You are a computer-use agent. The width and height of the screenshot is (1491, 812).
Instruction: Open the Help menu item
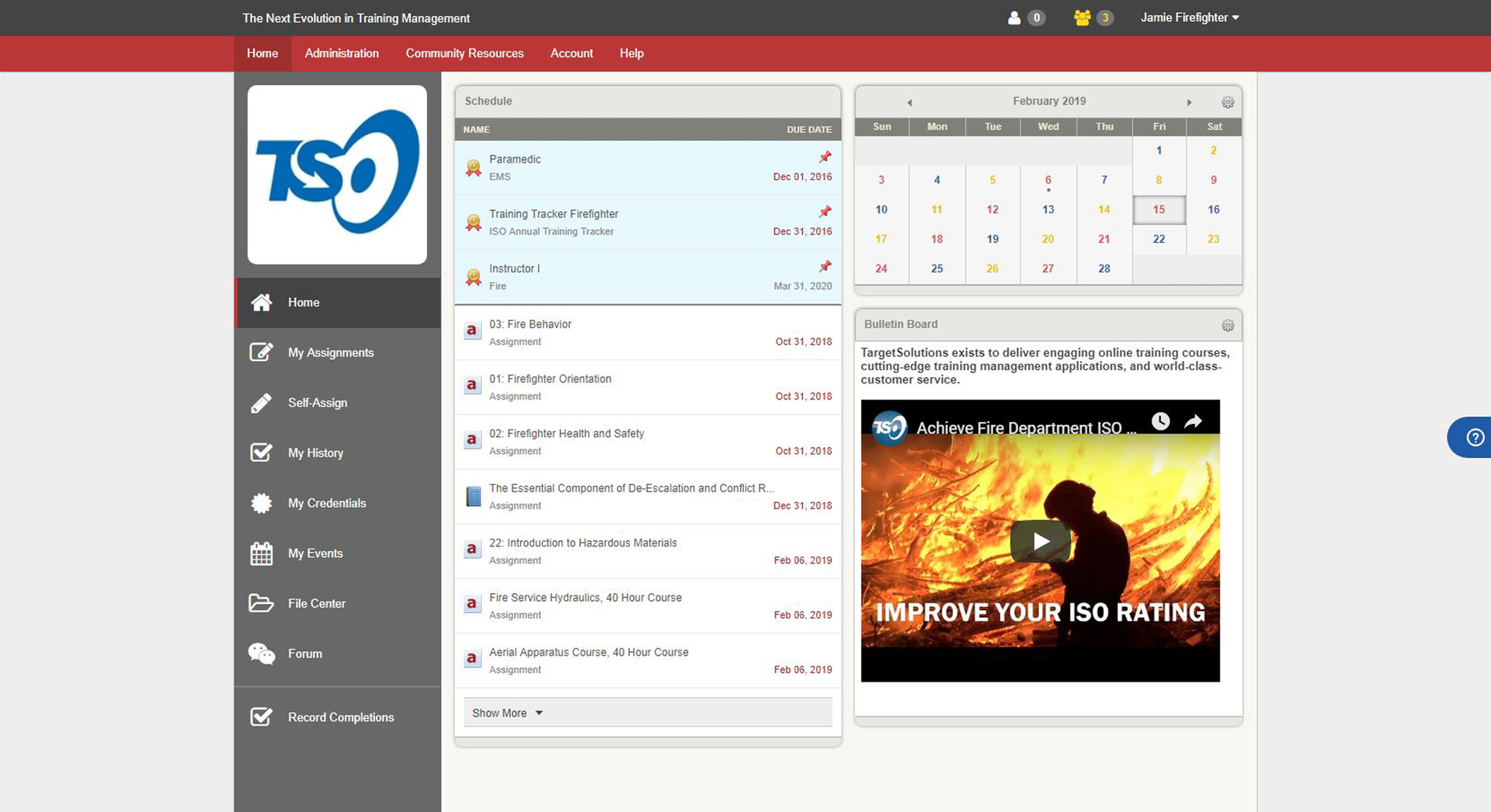pos(631,53)
